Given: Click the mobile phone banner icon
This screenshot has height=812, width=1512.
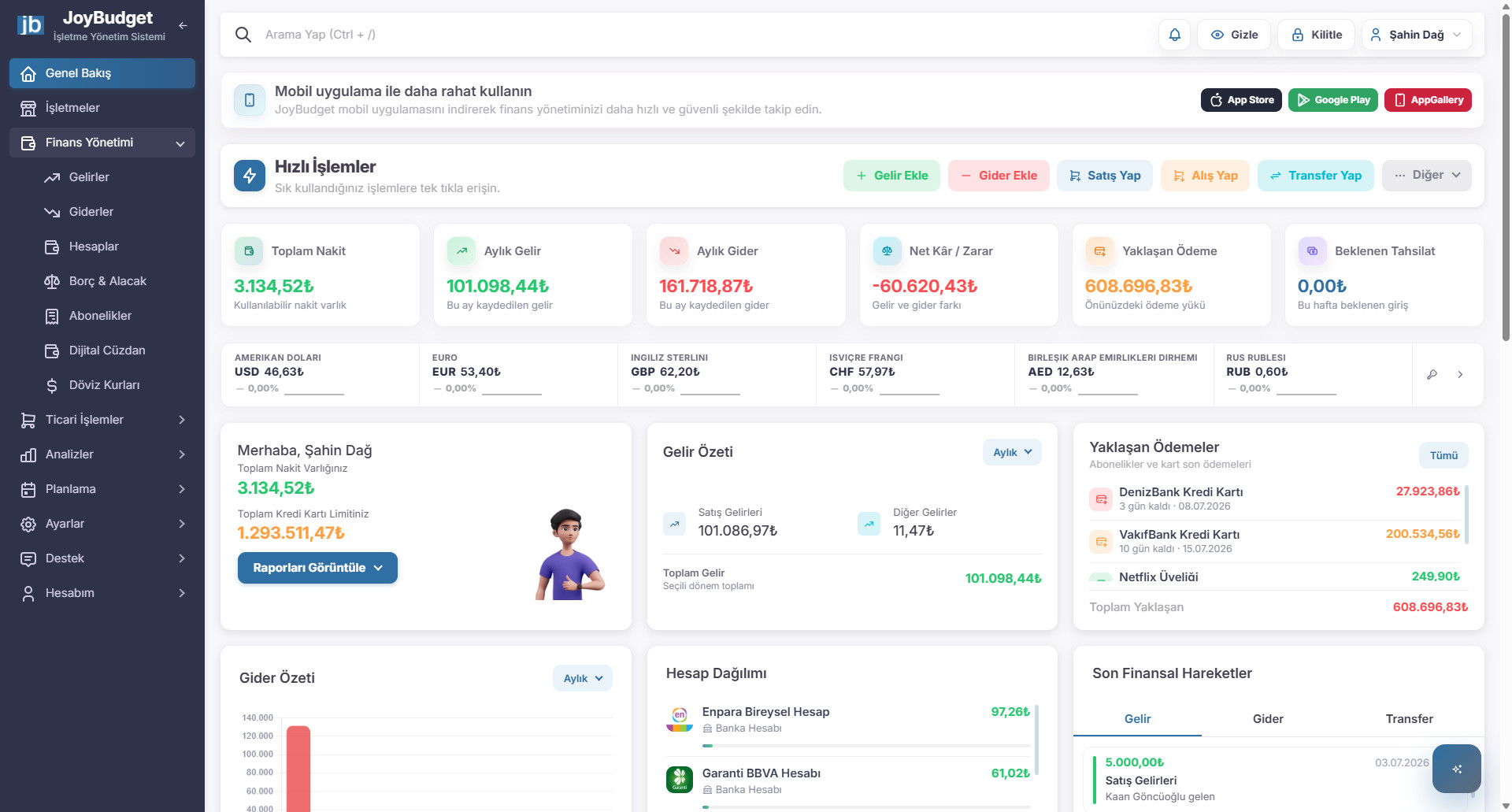Looking at the screenshot, I should (x=250, y=100).
